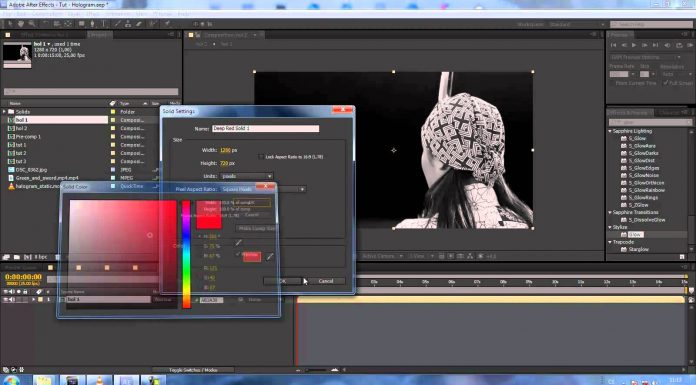Open the Composition menu
This screenshot has width=696, height=385.
pyautogui.click(x=47, y=14)
